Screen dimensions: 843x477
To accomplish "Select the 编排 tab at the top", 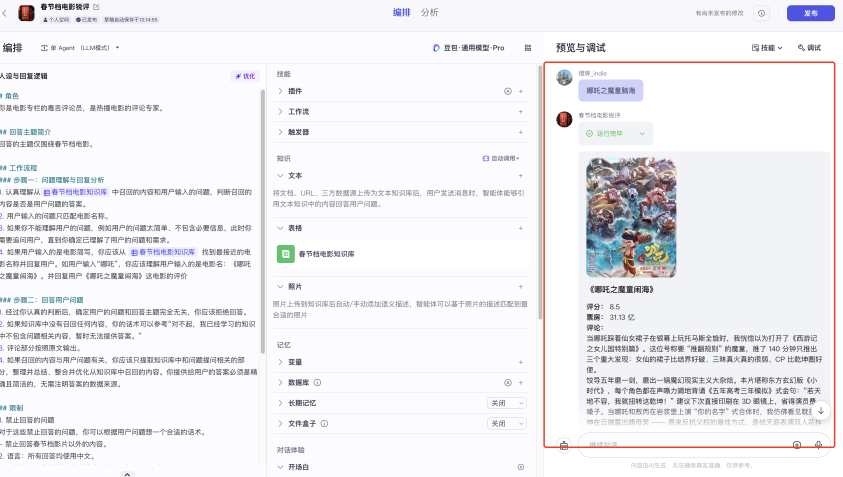I will (x=401, y=13).
